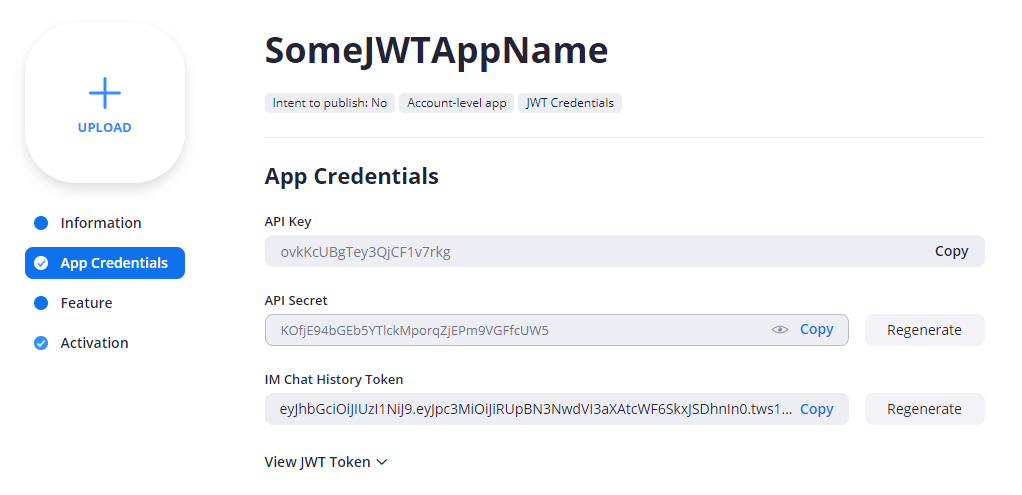Click the IM Chat History Token label
Image resolution: width=1022 pixels, height=495 pixels.
pos(334,380)
